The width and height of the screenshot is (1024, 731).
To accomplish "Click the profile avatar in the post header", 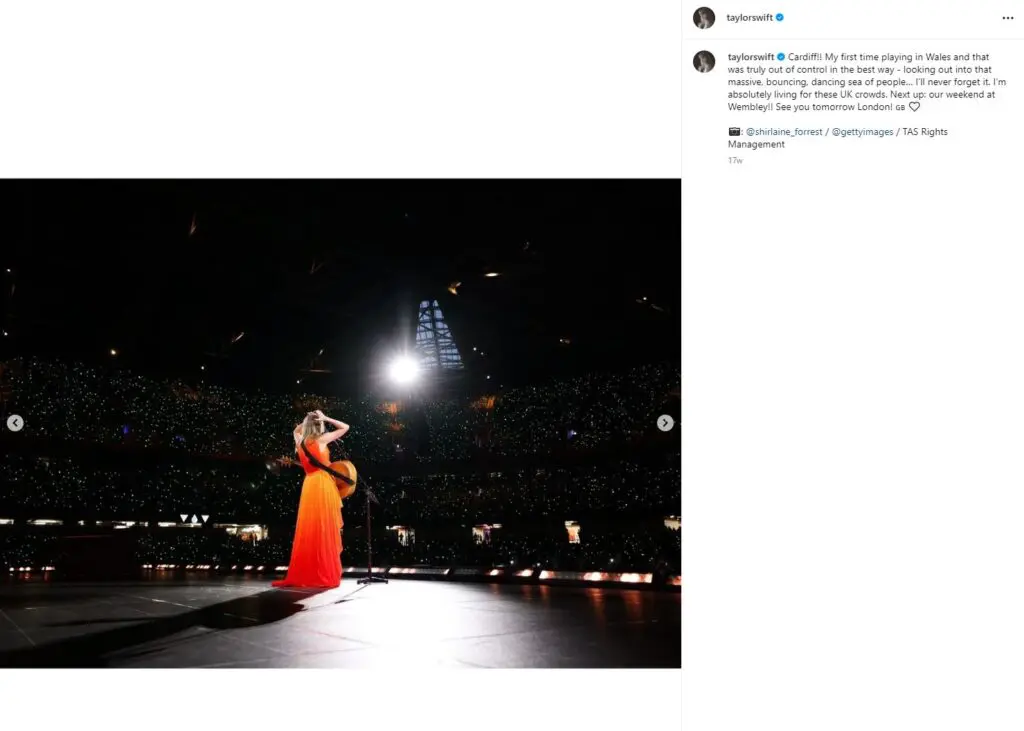I will tap(704, 18).
